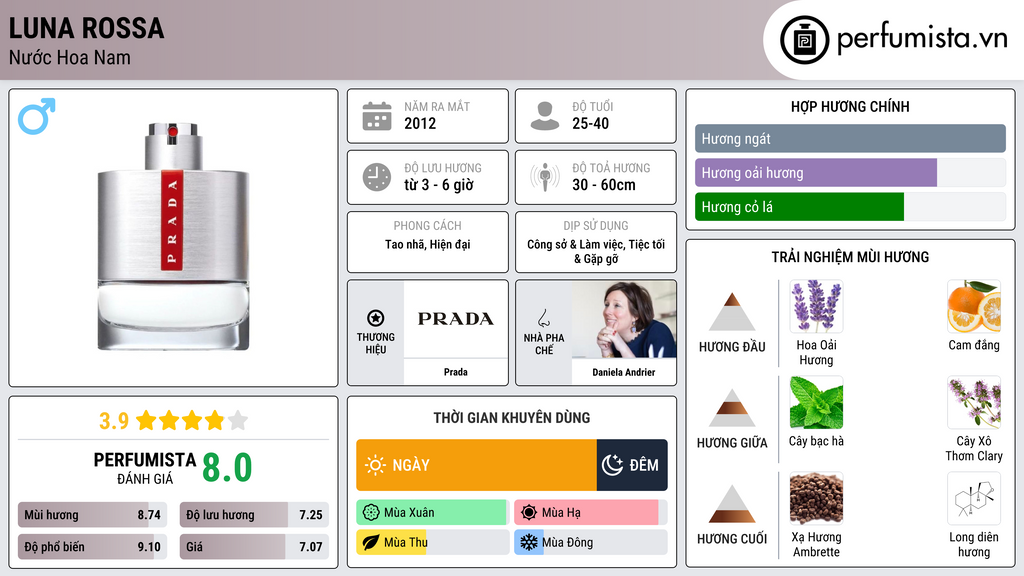Click the moon icon in the Đêm segment
This screenshot has height=576, width=1024.
click(x=612, y=465)
